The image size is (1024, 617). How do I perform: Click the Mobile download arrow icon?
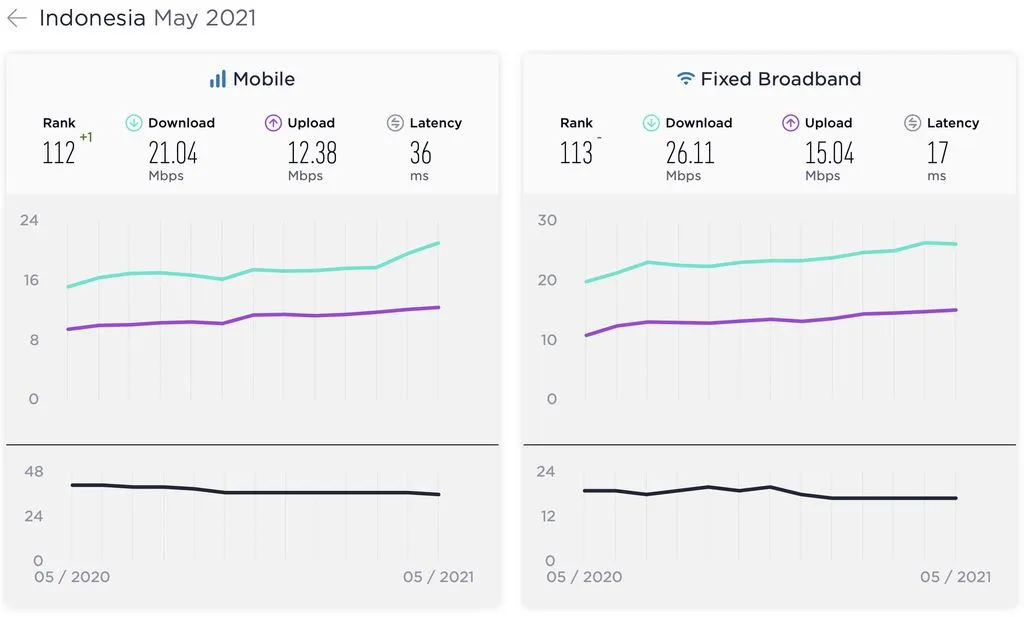[x=133, y=123]
